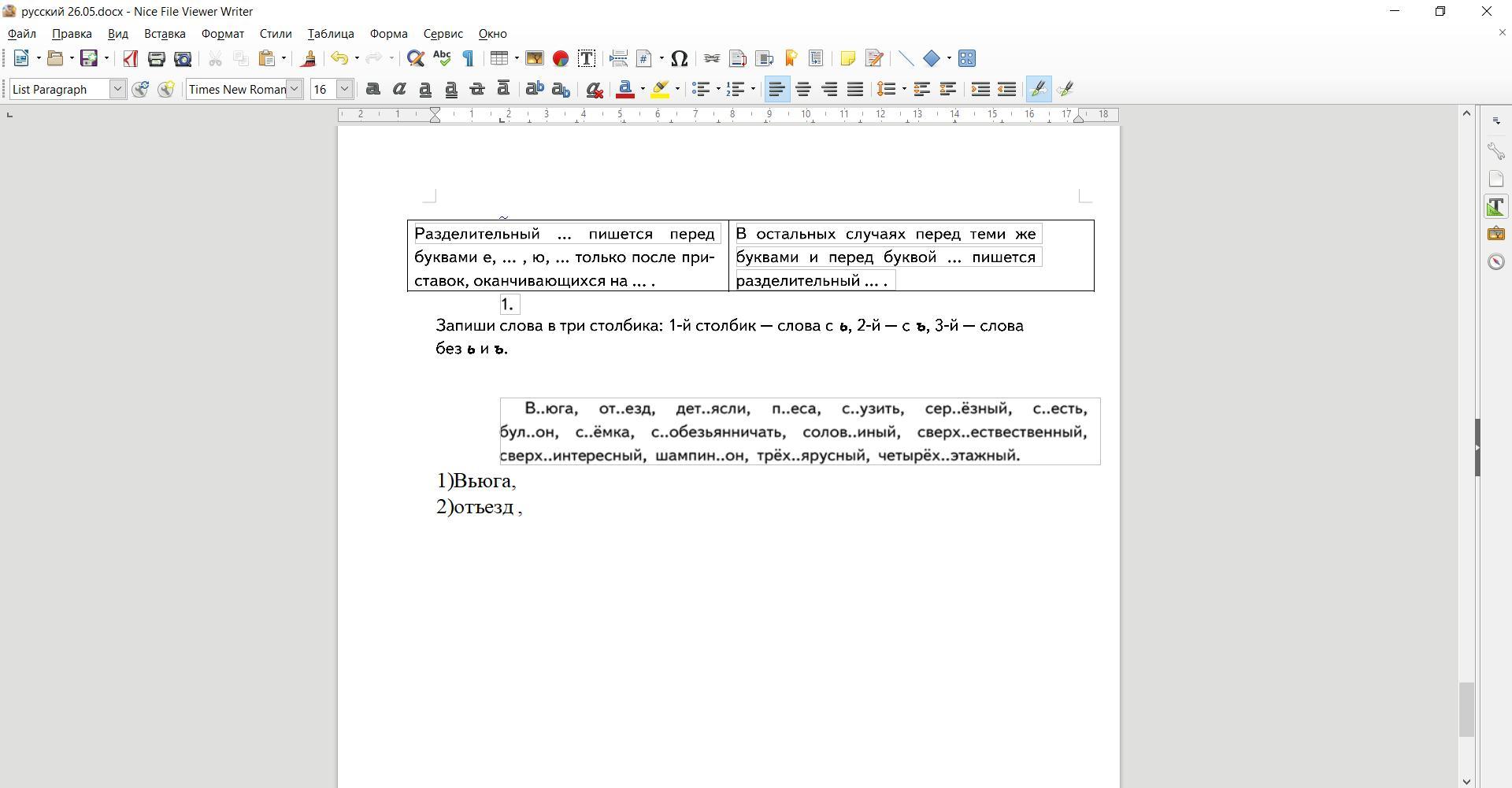Center the paragraph text
Viewport: 1512px width, 788px height.
(803, 89)
